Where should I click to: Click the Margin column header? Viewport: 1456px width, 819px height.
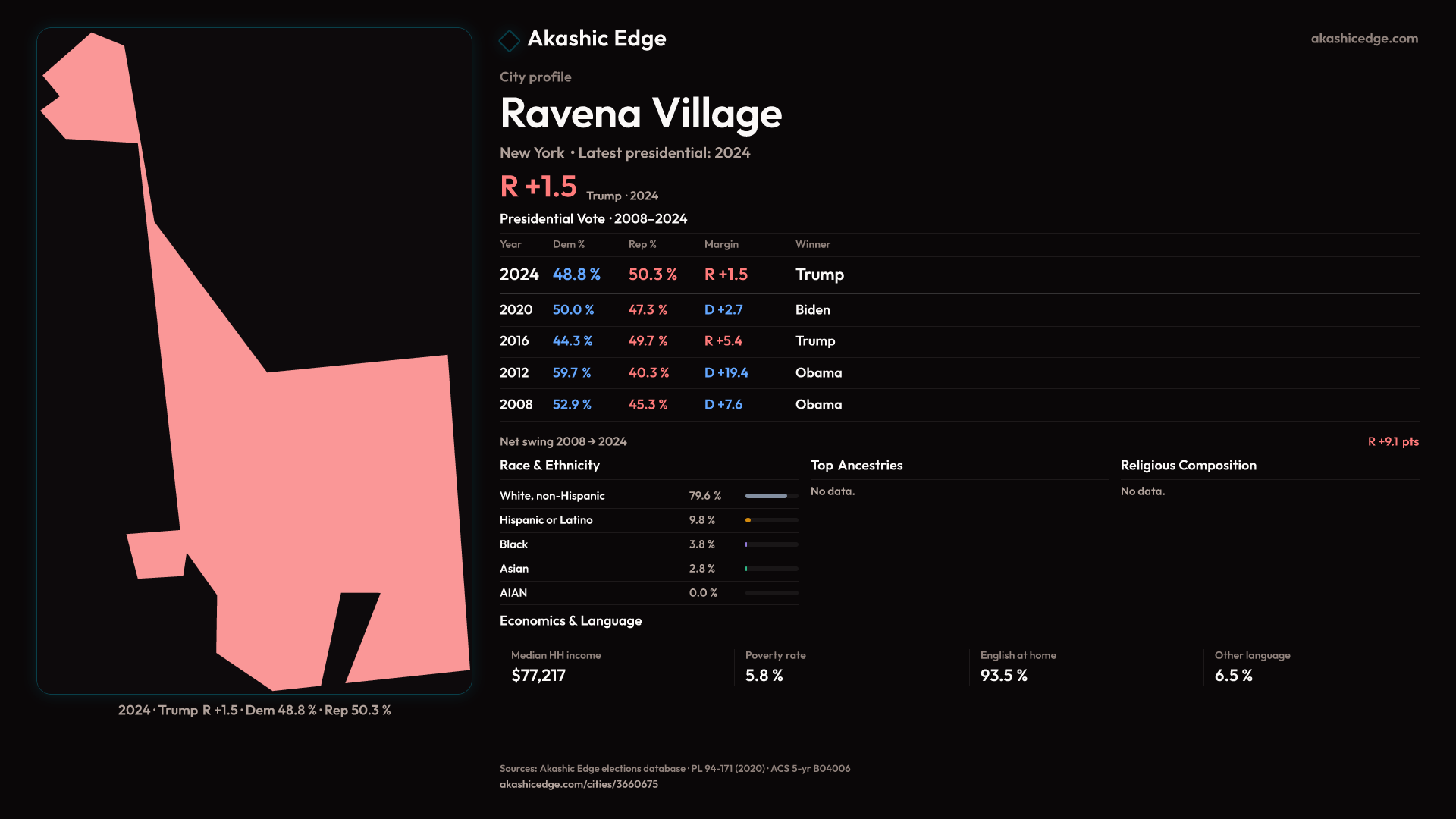click(721, 244)
